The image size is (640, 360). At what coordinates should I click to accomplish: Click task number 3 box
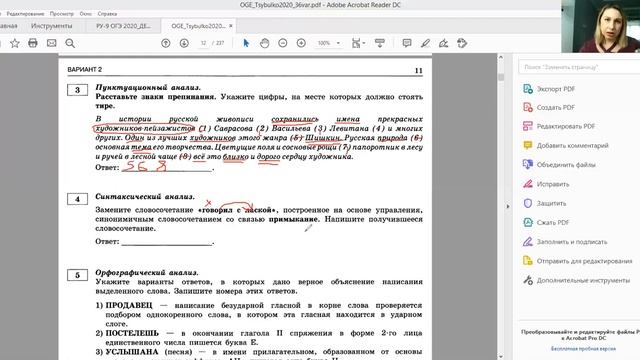point(77,90)
